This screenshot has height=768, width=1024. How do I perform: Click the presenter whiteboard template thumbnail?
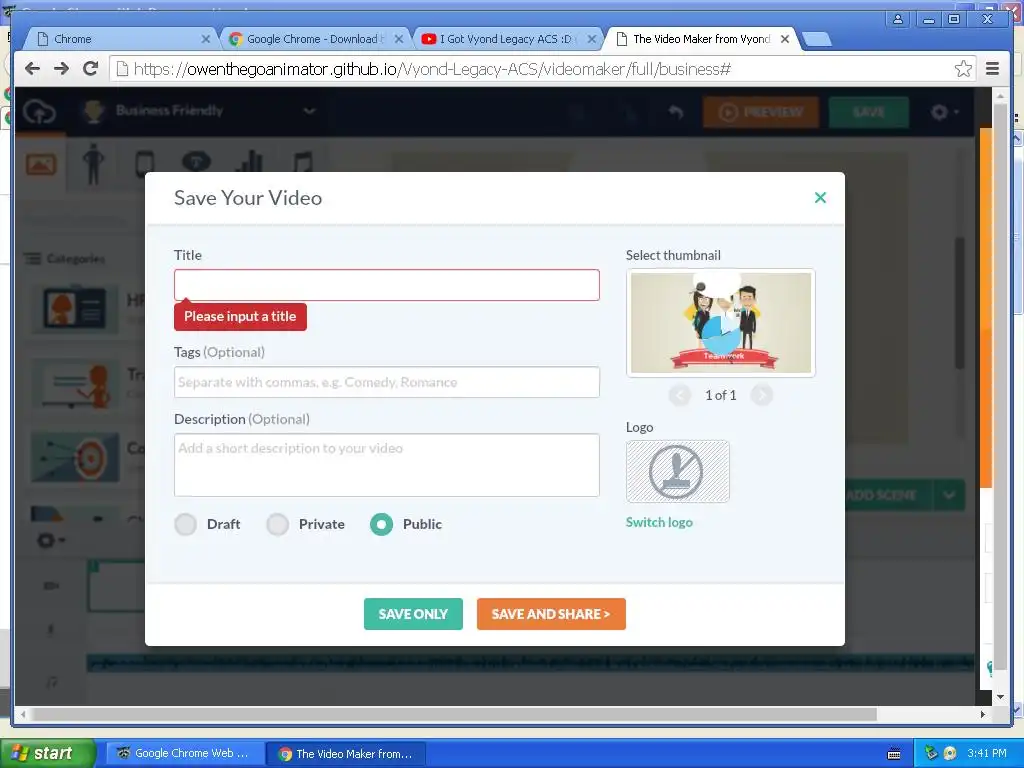coord(75,384)
